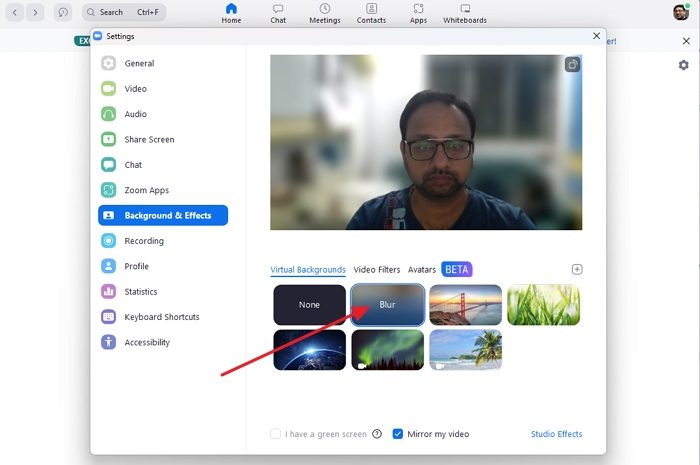Open the Audio settings section

click(x=136, y=114)
